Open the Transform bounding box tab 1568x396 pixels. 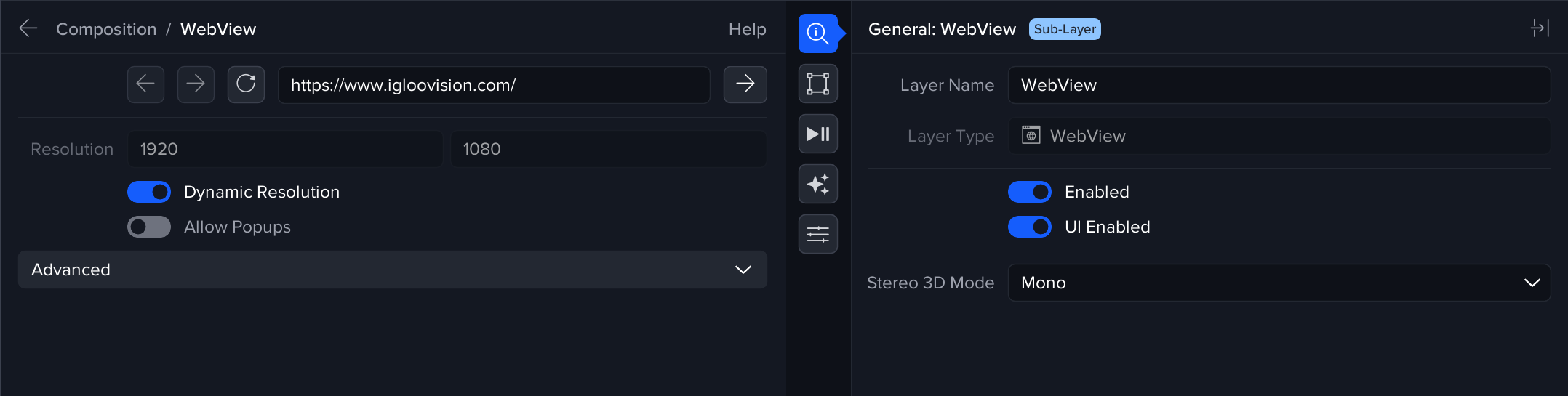(817, 84)
